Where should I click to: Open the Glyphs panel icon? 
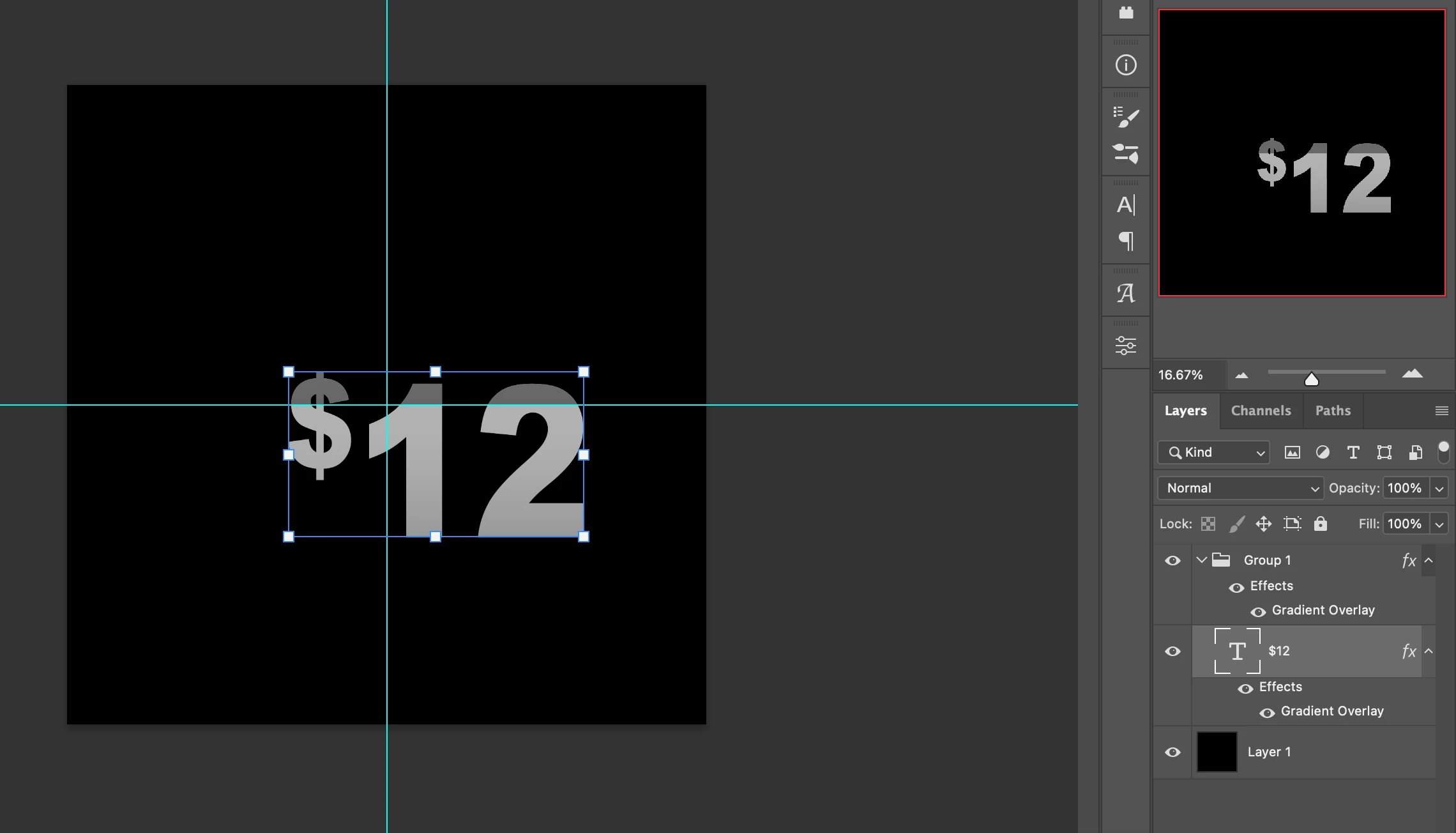1126,293
